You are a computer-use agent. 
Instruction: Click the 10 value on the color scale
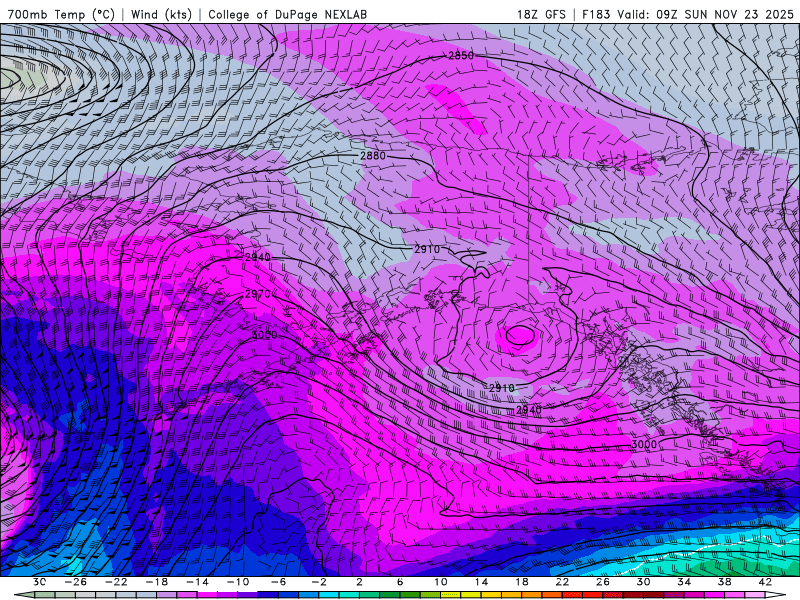441,582
